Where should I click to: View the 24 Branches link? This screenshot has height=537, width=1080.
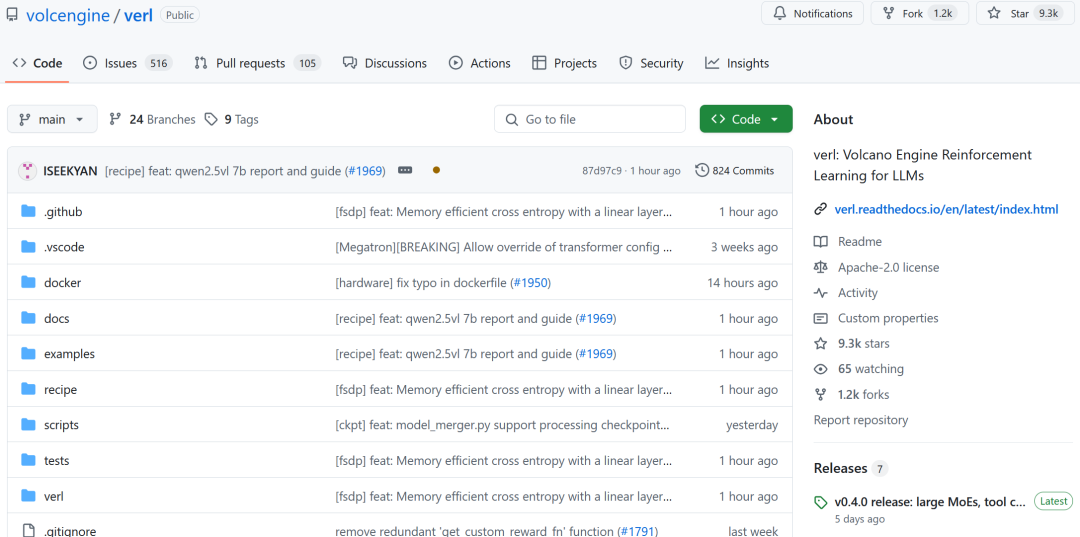coord(152,119)
